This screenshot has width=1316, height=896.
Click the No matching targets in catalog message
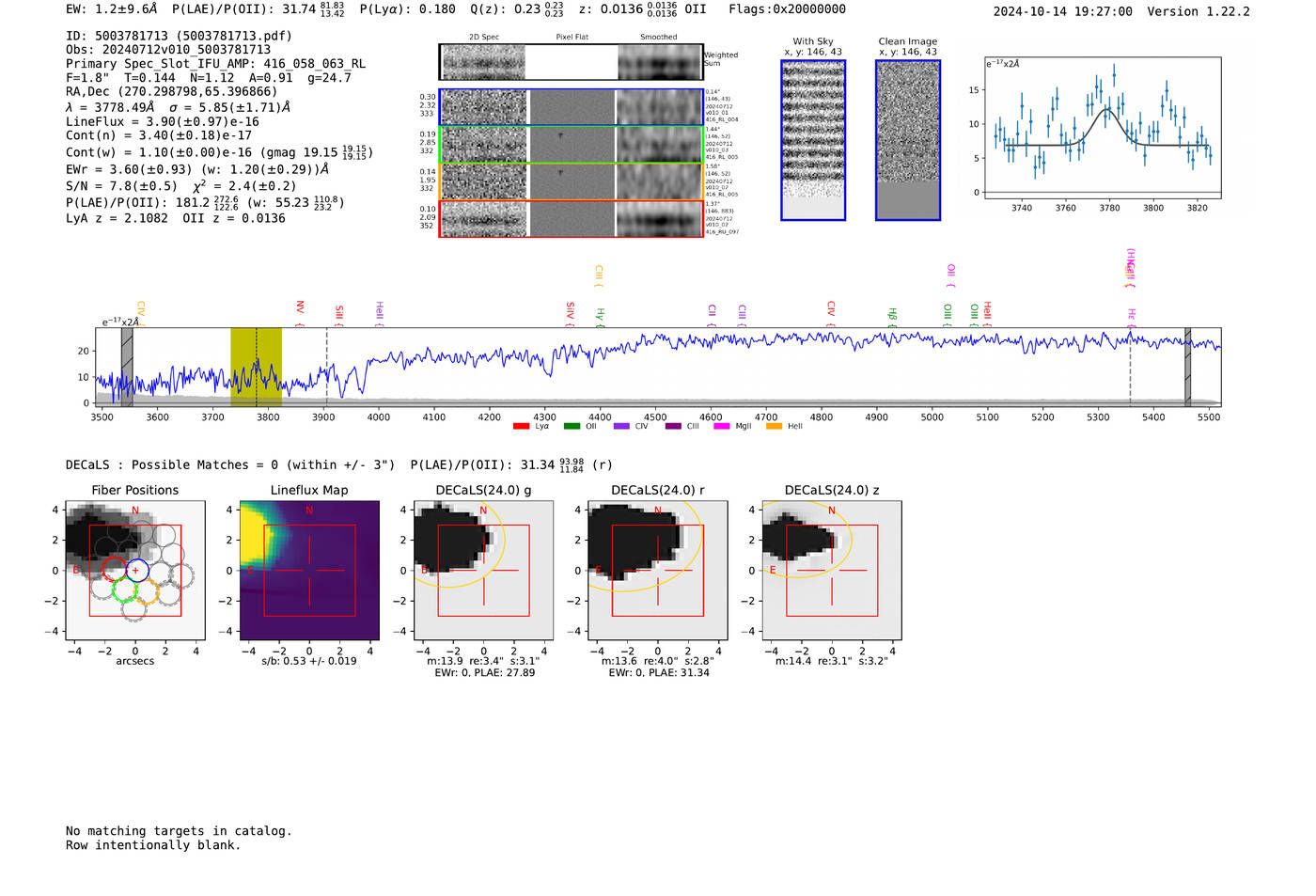point(179,831)
